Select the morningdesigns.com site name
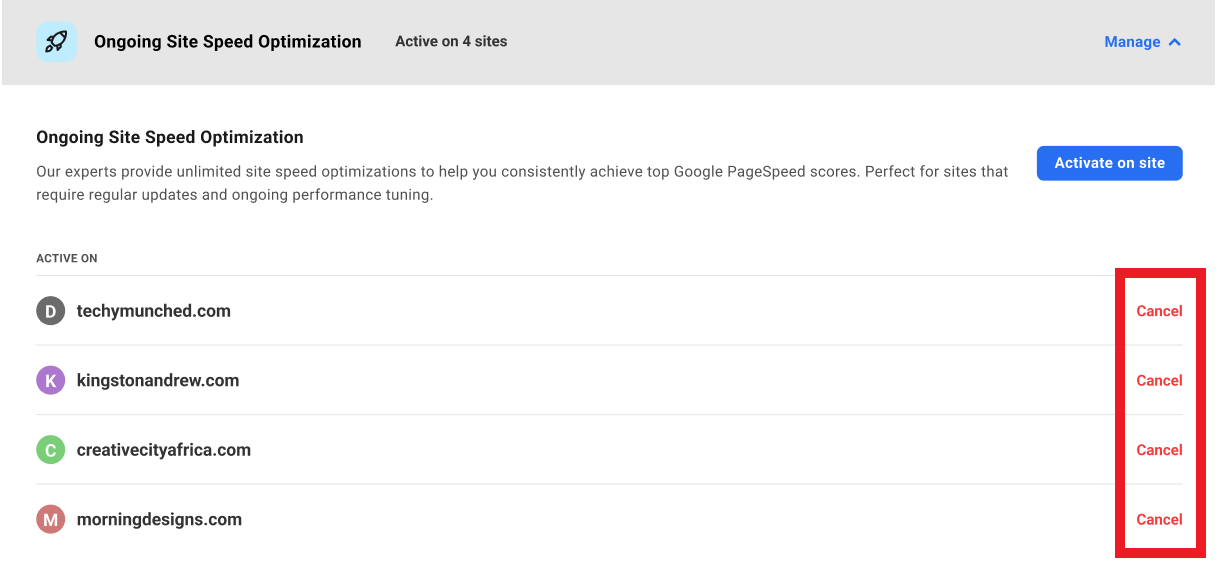Viewport: 1220px width, 582px height. [159, 519]
